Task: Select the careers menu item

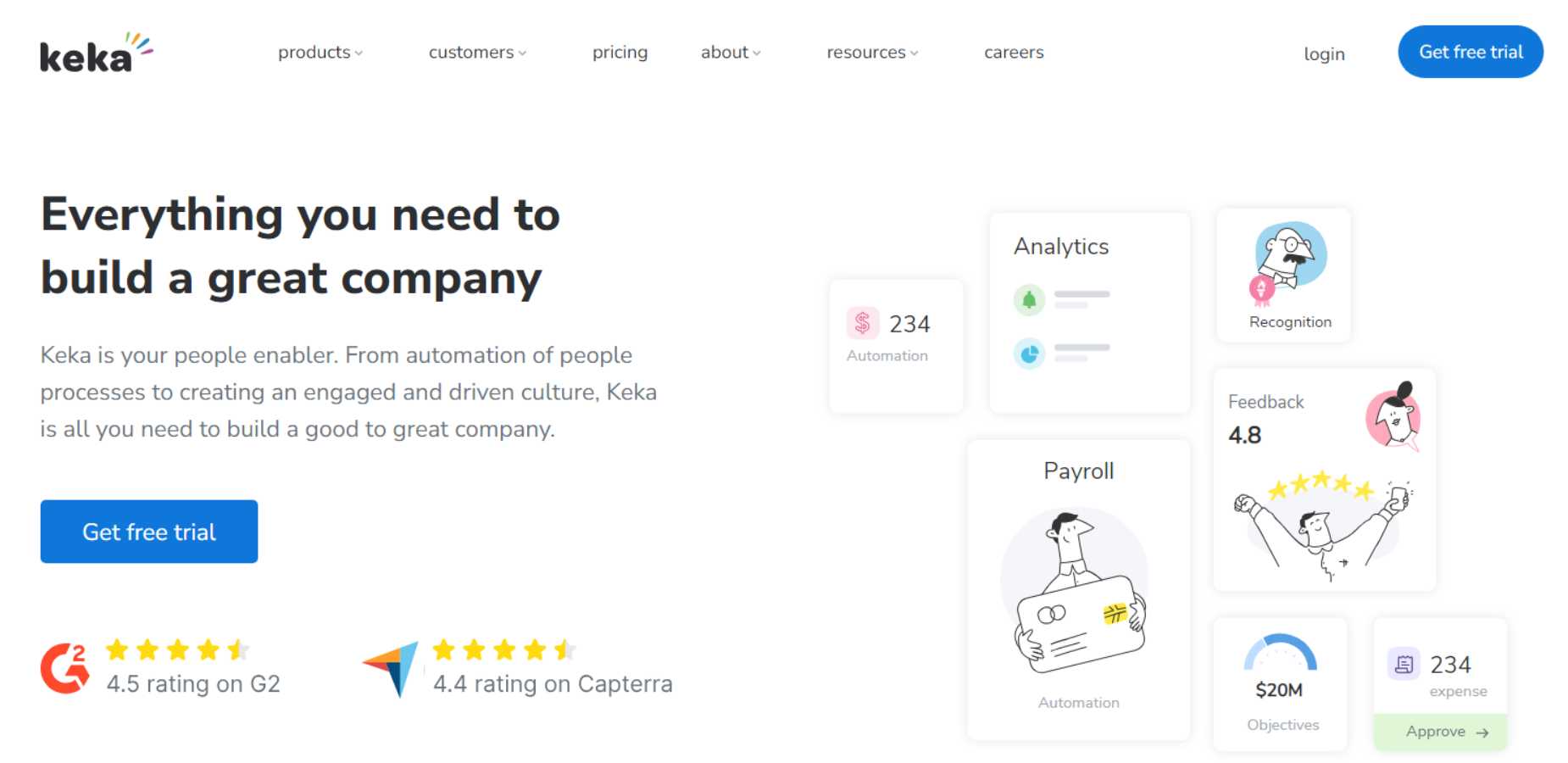Action: coord(1014,53)
